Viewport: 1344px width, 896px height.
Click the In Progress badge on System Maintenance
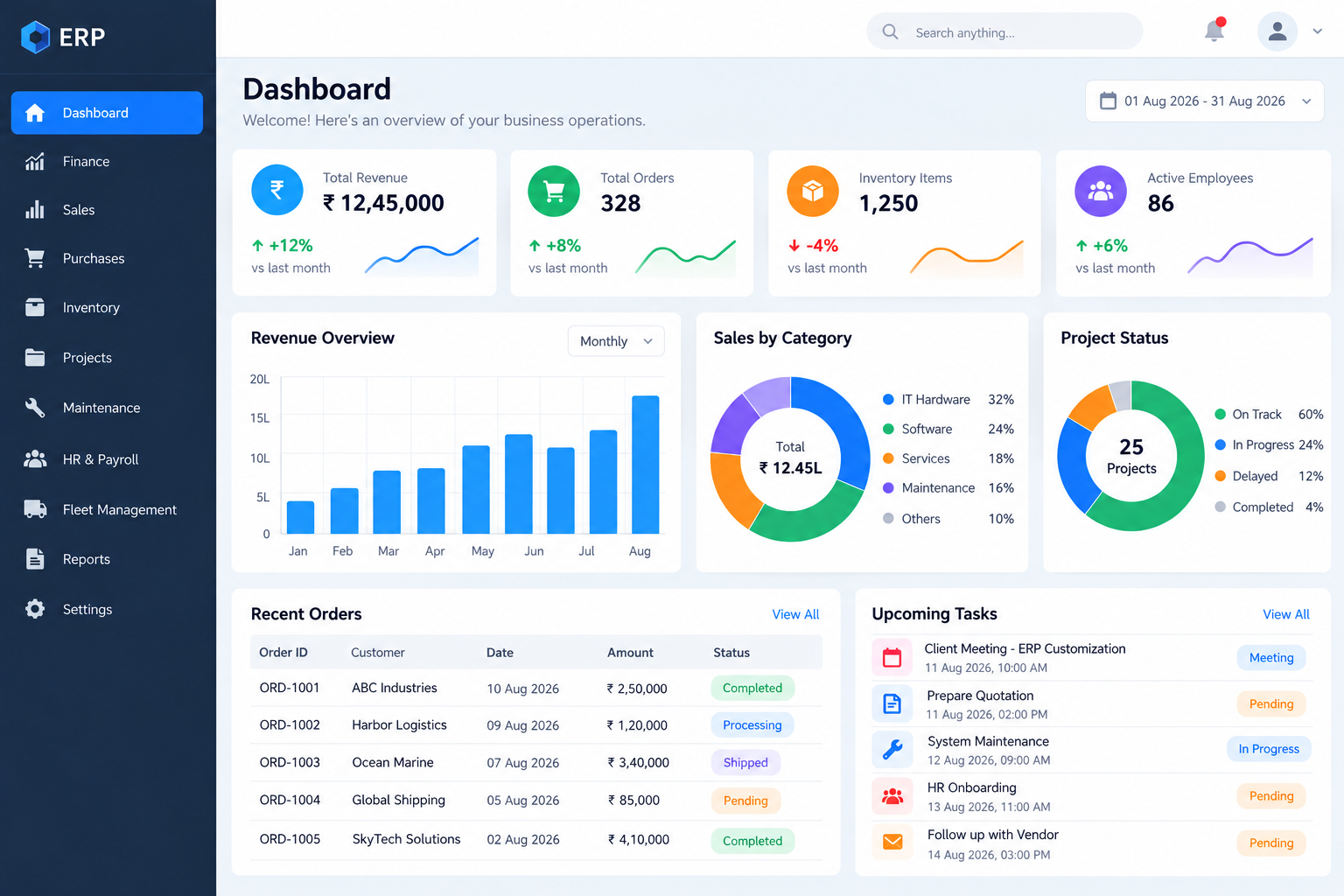coord(1269,749)
